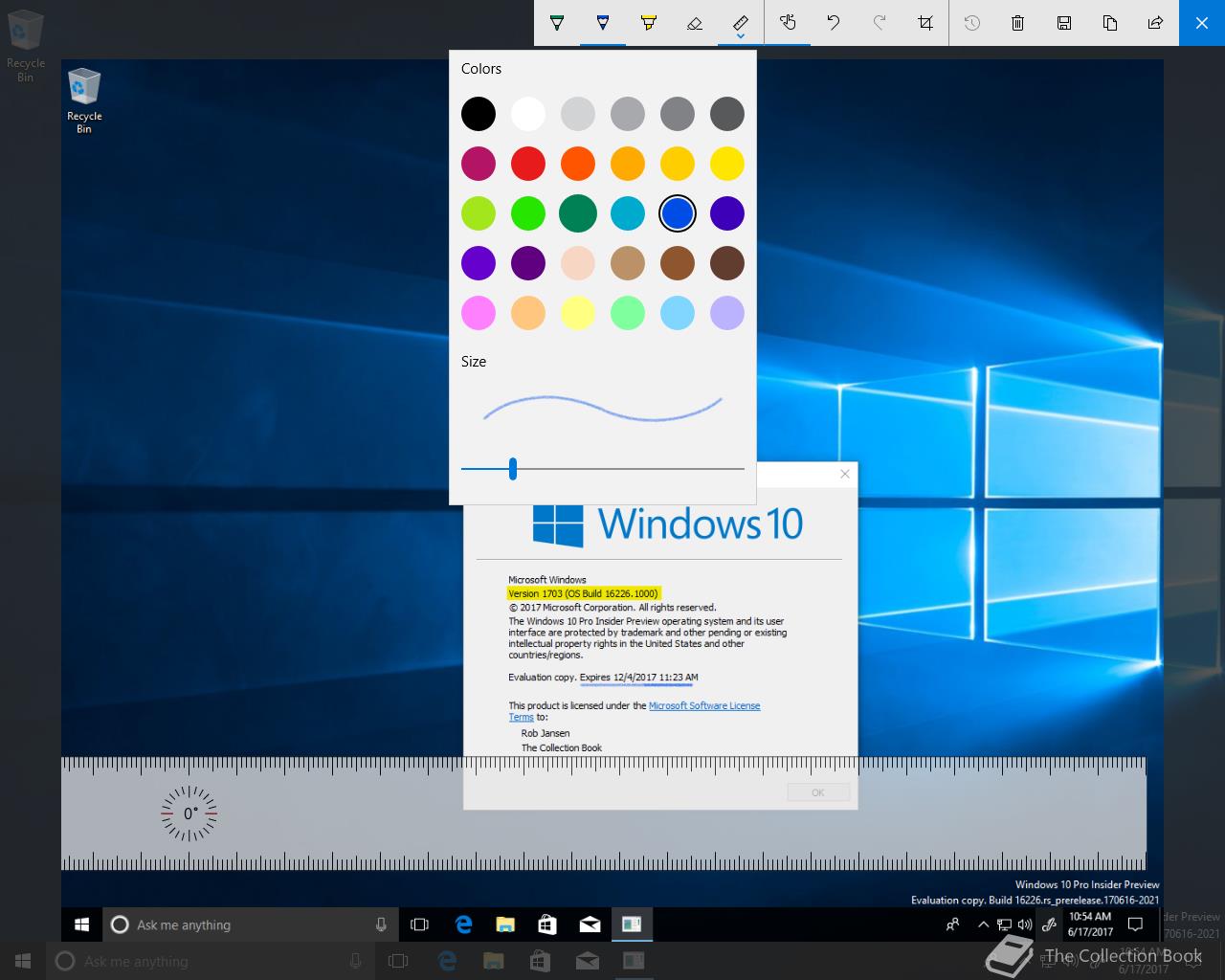Choose the pastel yellow swatch

coord(578,313)
